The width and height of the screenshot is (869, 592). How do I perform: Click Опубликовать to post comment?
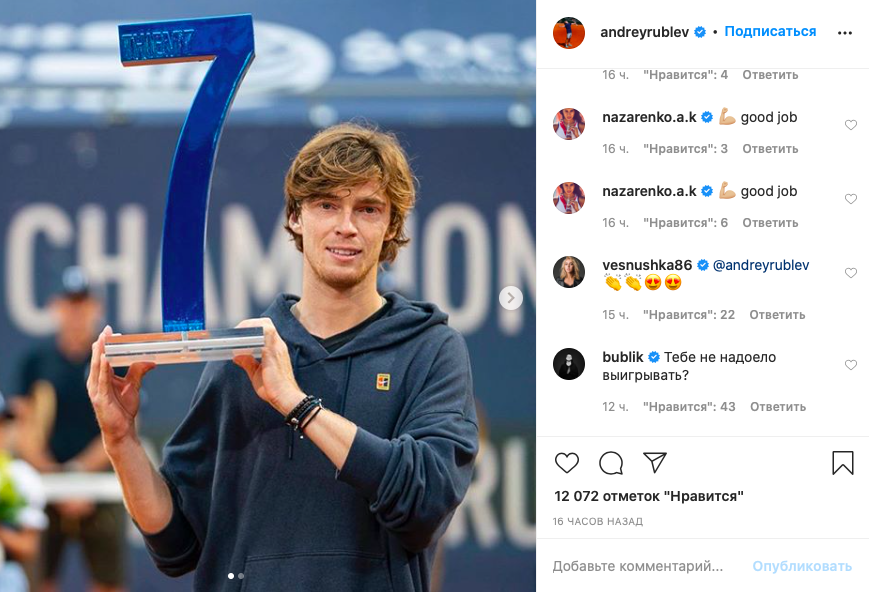pyautogui.click(x=801, y=566)
